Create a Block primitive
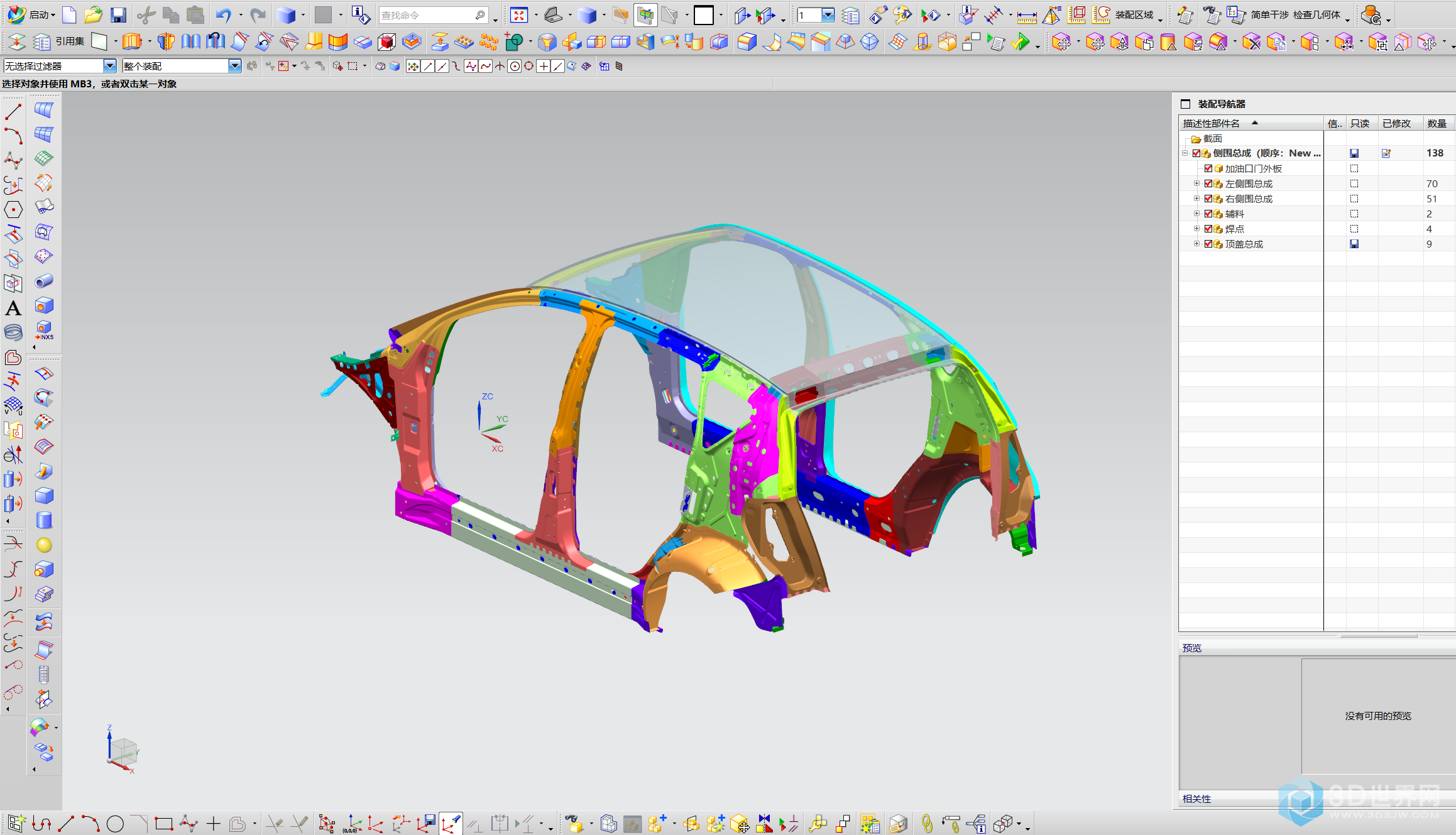1456x835 pixels. (x=44, y=496)
